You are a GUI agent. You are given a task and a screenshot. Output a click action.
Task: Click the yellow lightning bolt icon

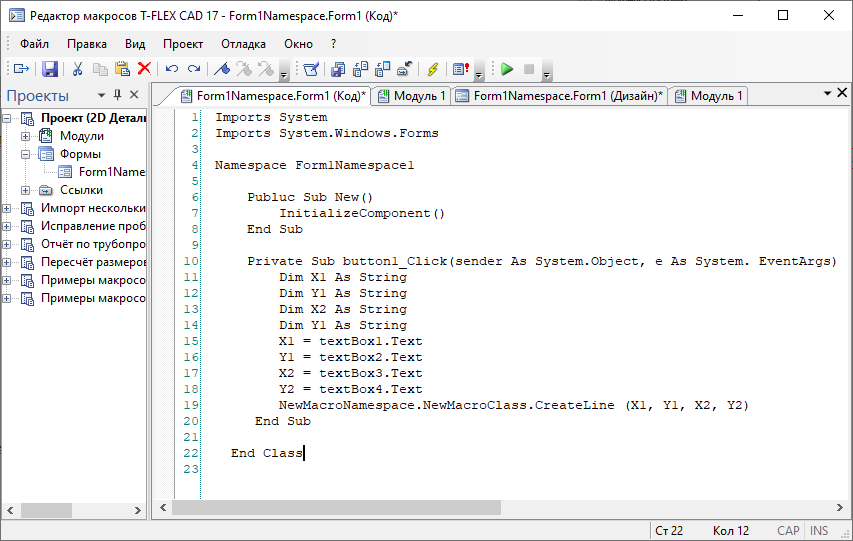click(x=432, y=69)
